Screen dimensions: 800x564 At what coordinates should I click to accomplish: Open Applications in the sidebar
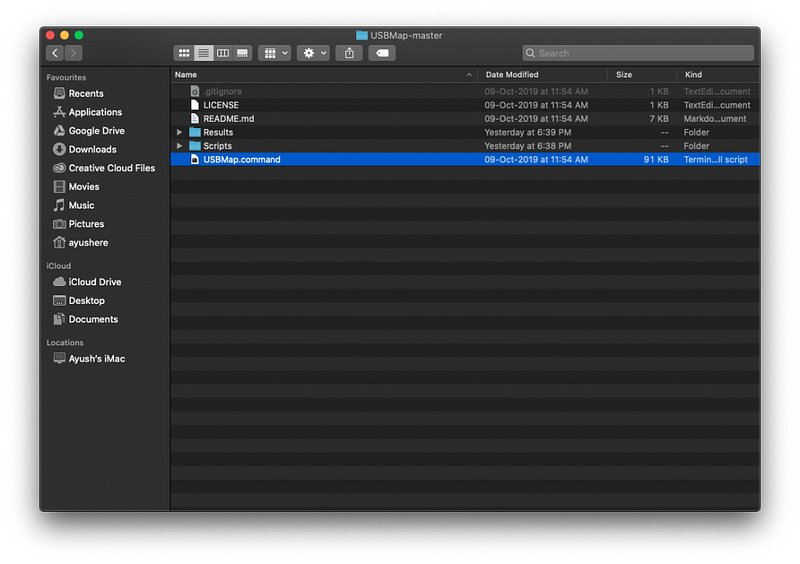88,112
